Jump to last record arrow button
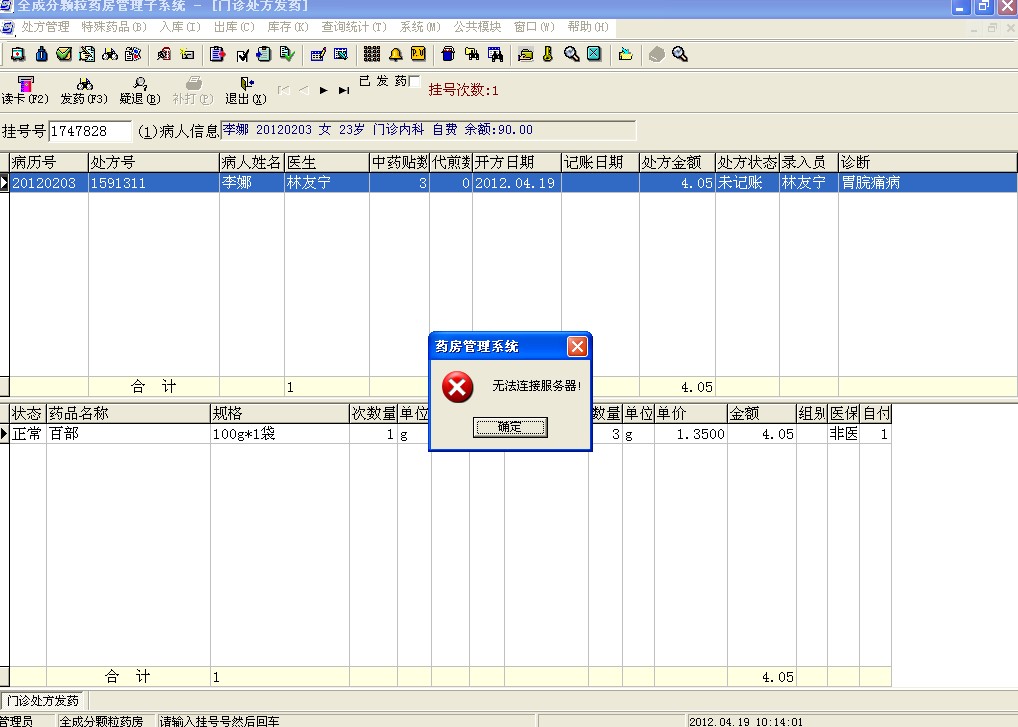Viewport: 1018px width, 727px height. [343, 90]
